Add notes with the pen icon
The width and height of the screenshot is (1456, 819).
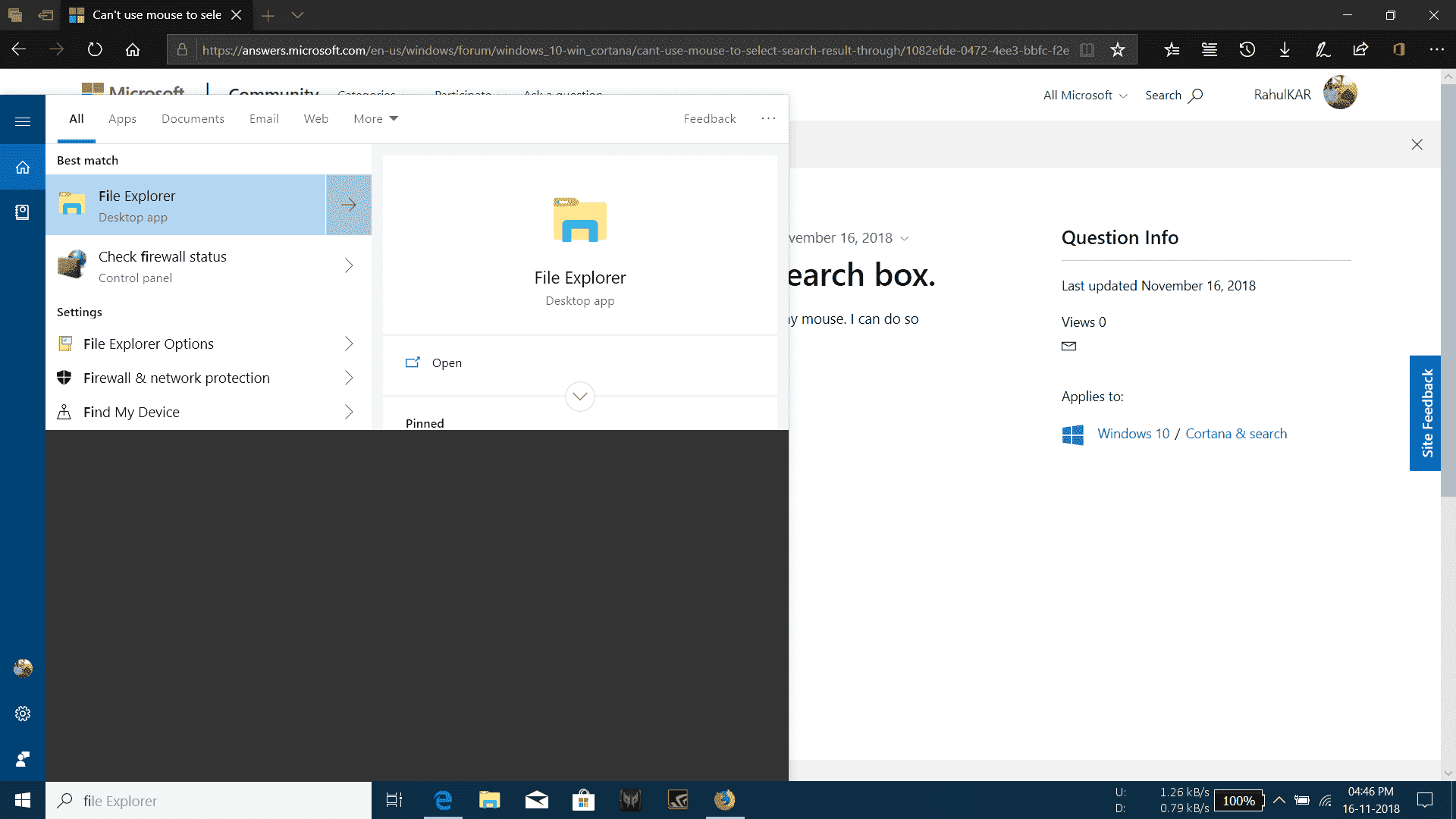(1323, 49)
